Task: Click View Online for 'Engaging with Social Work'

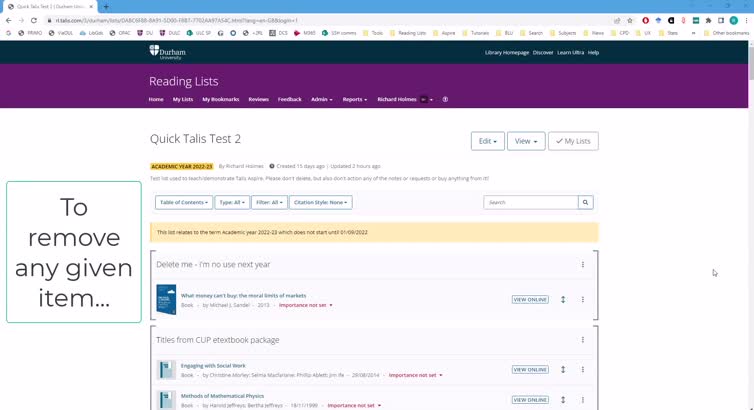Action: [x=530, y=369]
